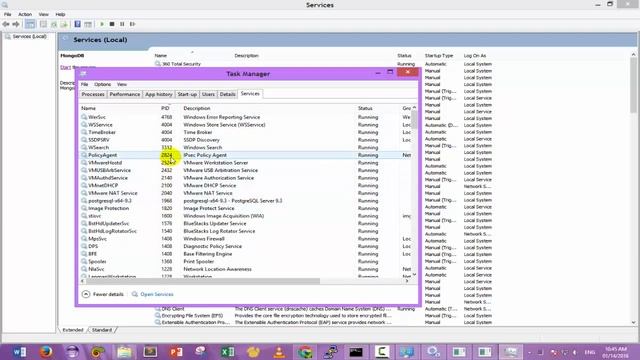Image resolution: width=640 pixels, height=360 pixels.
Task: Select Standard tab in Services window
Action: pyautogui.click(x=102, y=330)
